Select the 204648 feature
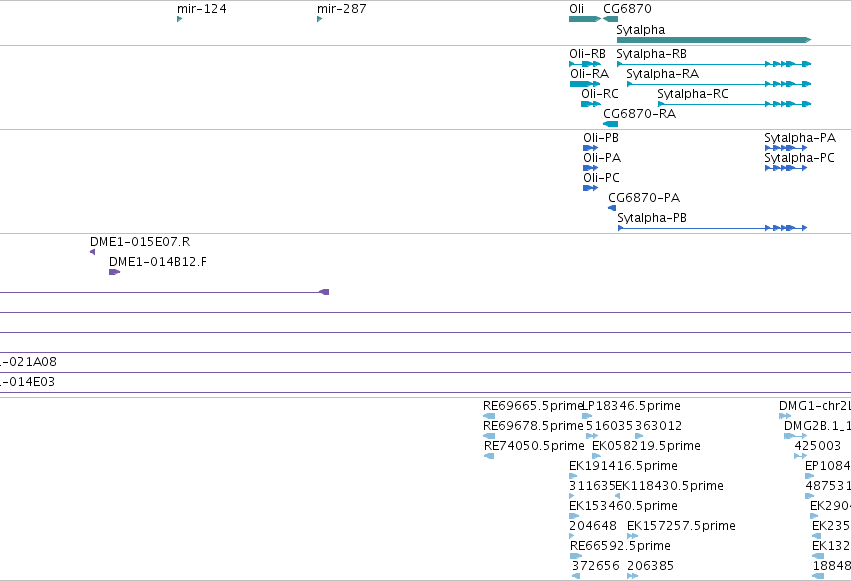Screen dimensions: 851x581 pos(571,536)
